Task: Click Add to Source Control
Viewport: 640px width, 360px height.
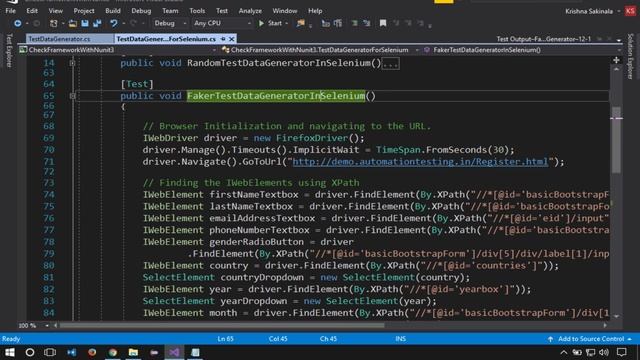Action: click(x=590, y=339)
